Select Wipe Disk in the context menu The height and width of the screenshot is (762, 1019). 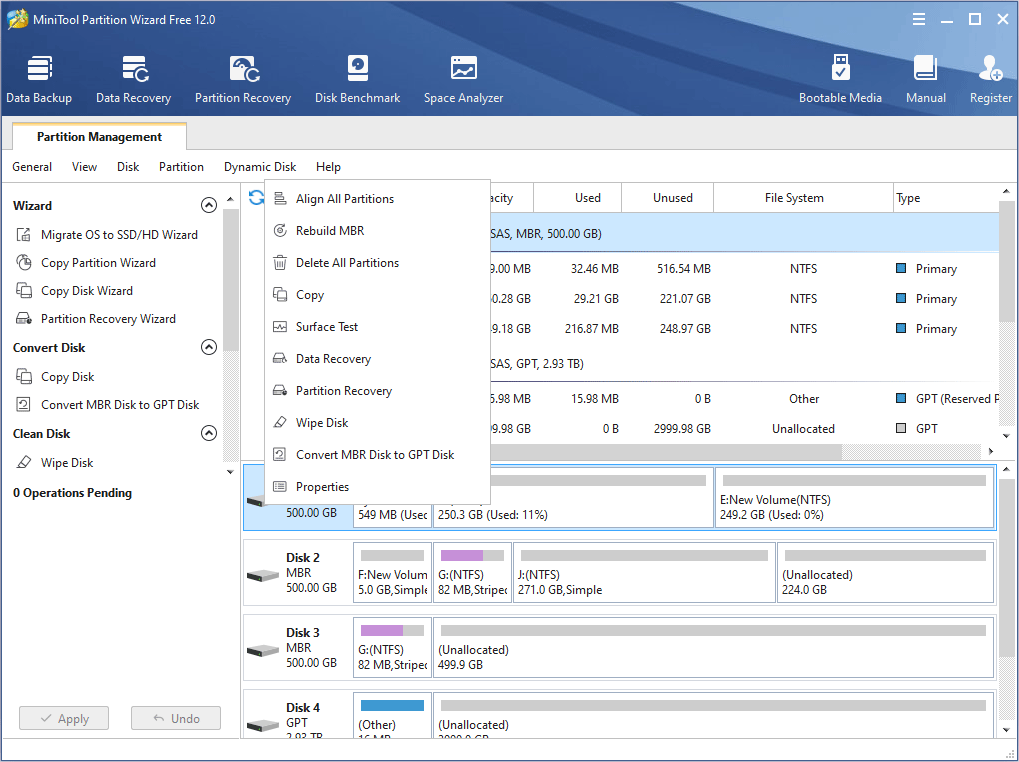[378, 422]
